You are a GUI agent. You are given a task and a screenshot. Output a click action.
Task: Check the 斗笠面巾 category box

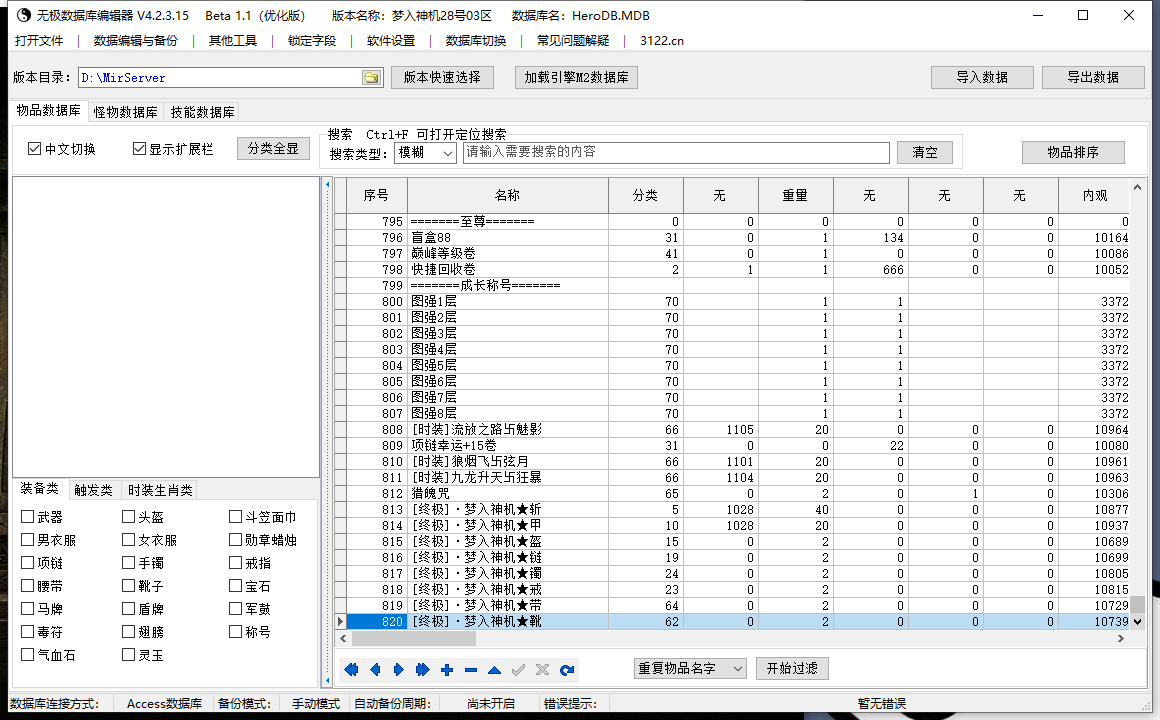tap(236, 517)
